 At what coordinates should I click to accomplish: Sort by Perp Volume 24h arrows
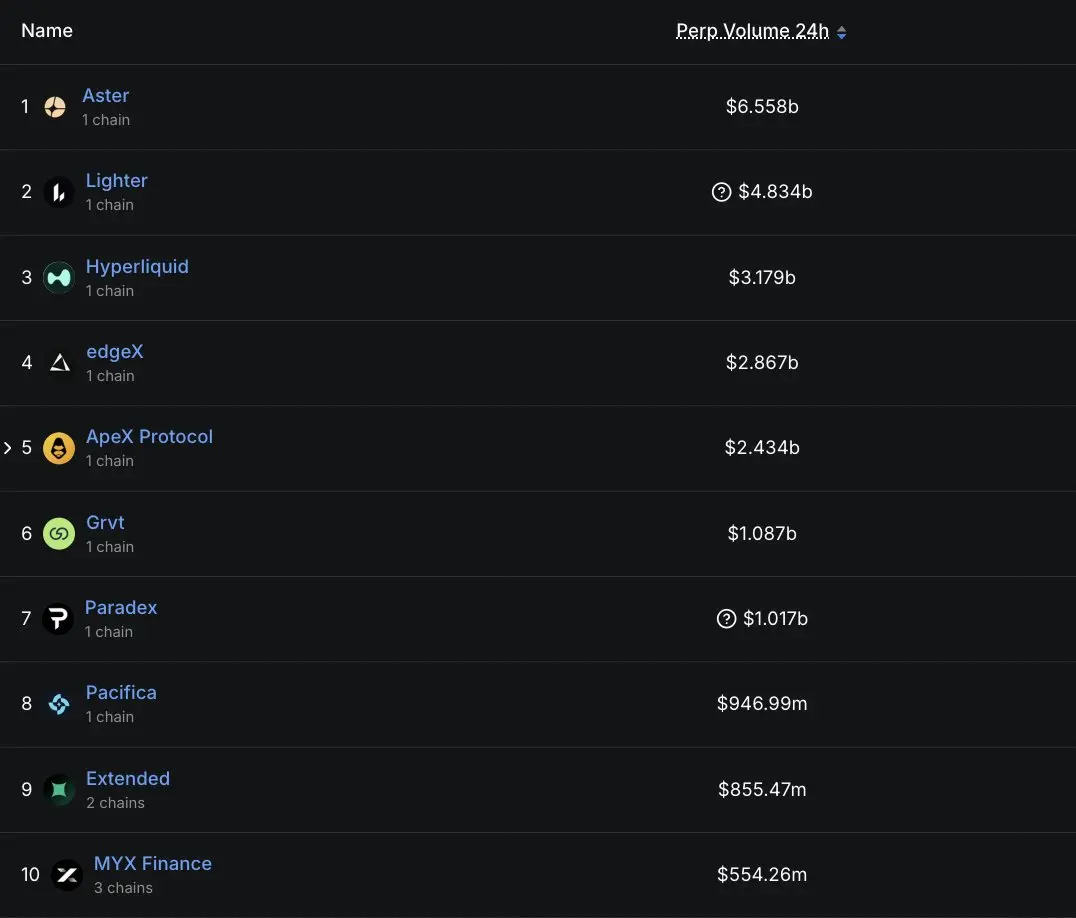pos(842,33)
